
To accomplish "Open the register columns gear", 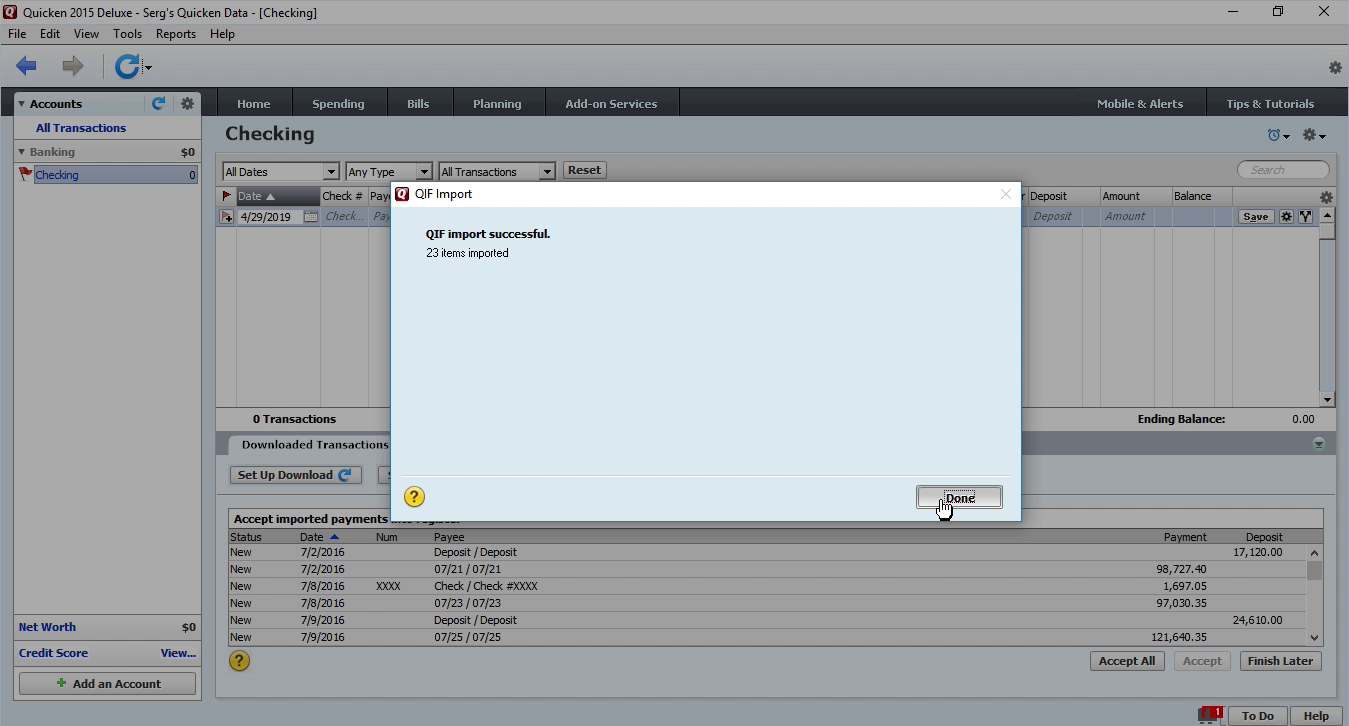I will click(1326, 197).
